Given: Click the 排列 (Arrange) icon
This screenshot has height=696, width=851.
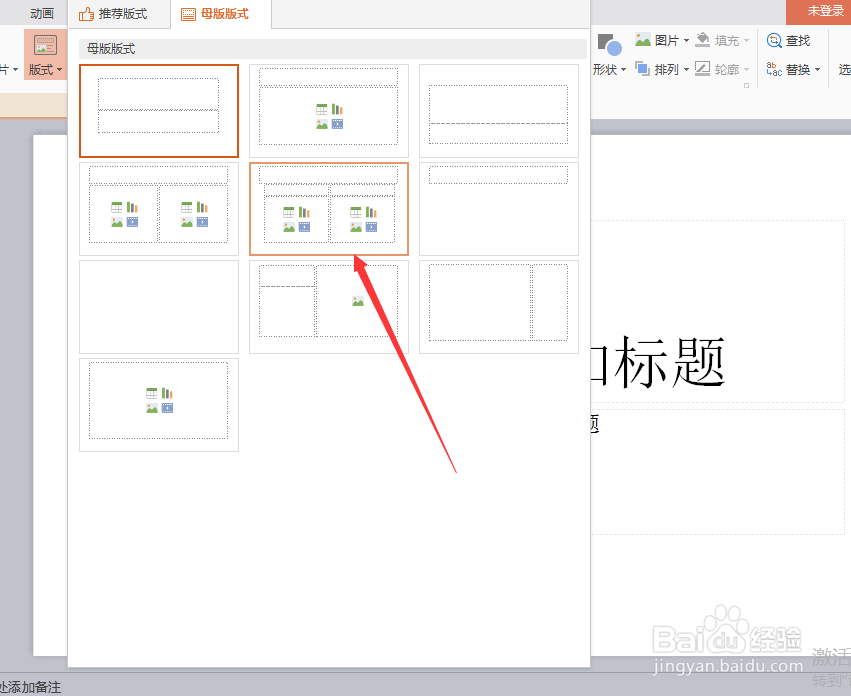Looking at the screenshot, I should pos(660,68).
